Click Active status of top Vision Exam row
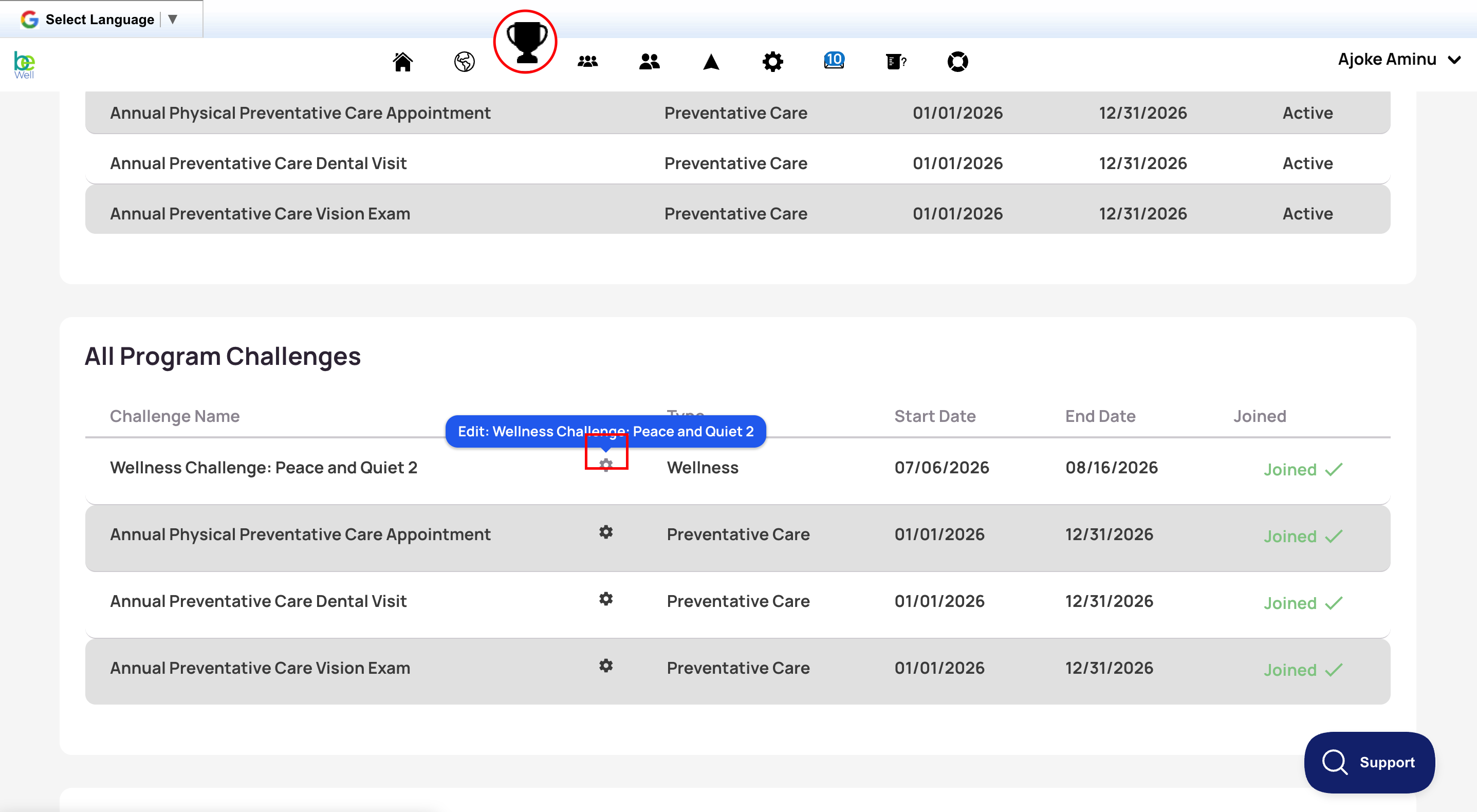 [x=1307, y=213]
